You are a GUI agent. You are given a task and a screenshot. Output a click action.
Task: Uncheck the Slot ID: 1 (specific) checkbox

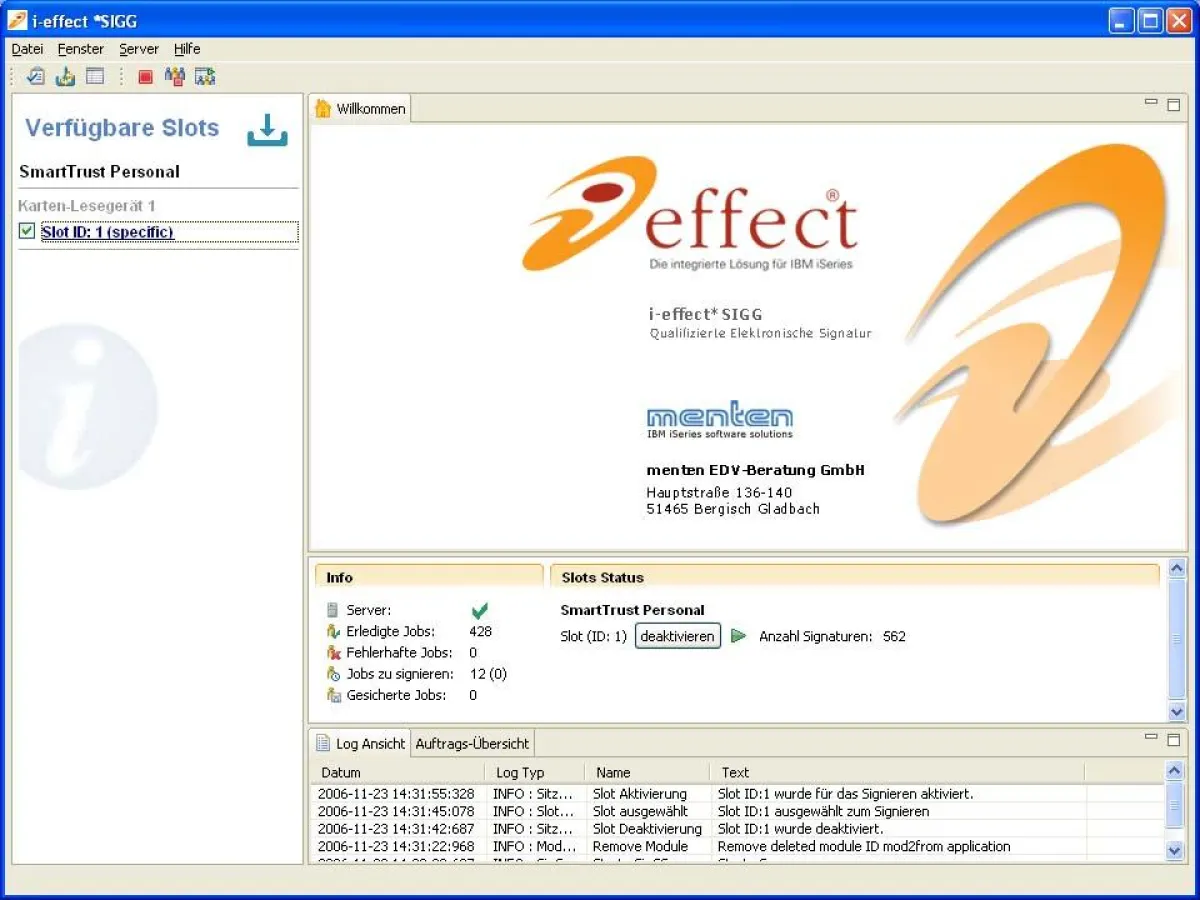[x=26, y=231]
